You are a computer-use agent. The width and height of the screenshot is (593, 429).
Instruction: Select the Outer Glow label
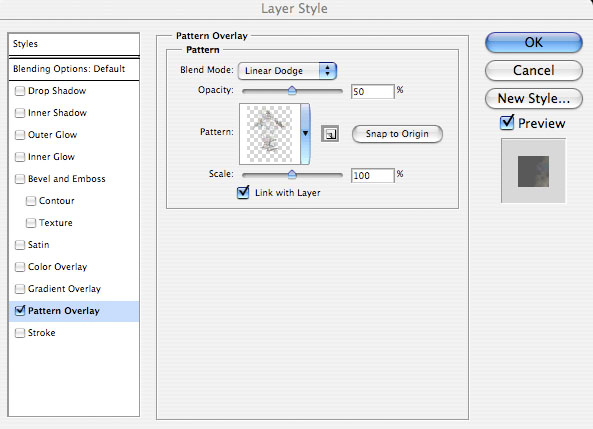click(x=53, y=135)
